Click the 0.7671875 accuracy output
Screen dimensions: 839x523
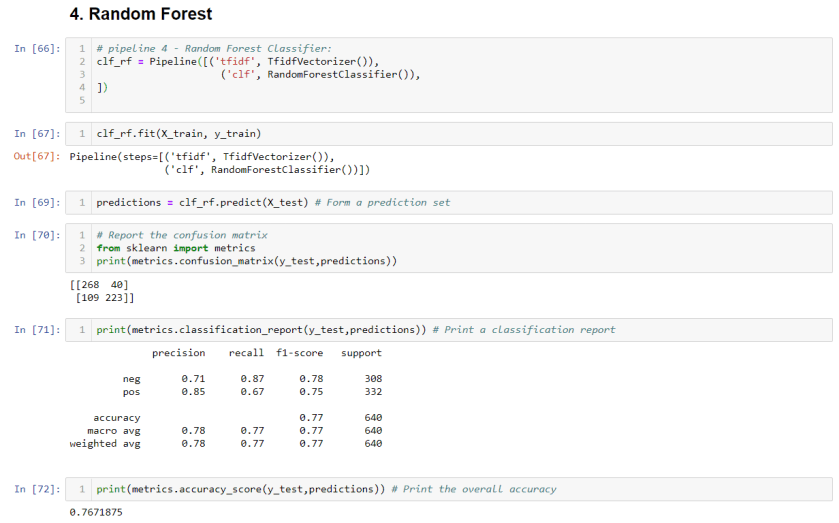[96, 512]
